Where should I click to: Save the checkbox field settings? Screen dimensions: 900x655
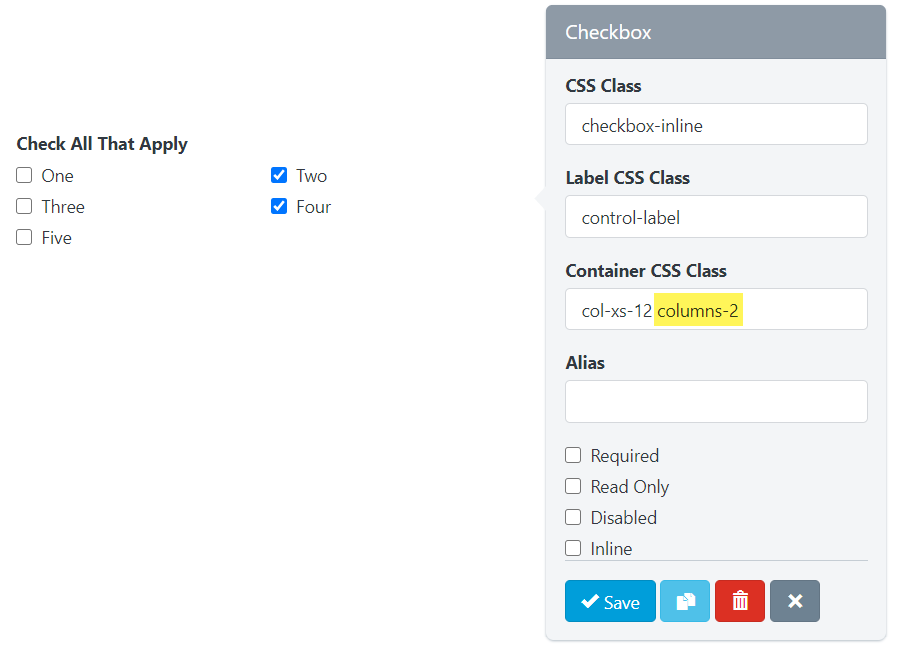[610, 601]
